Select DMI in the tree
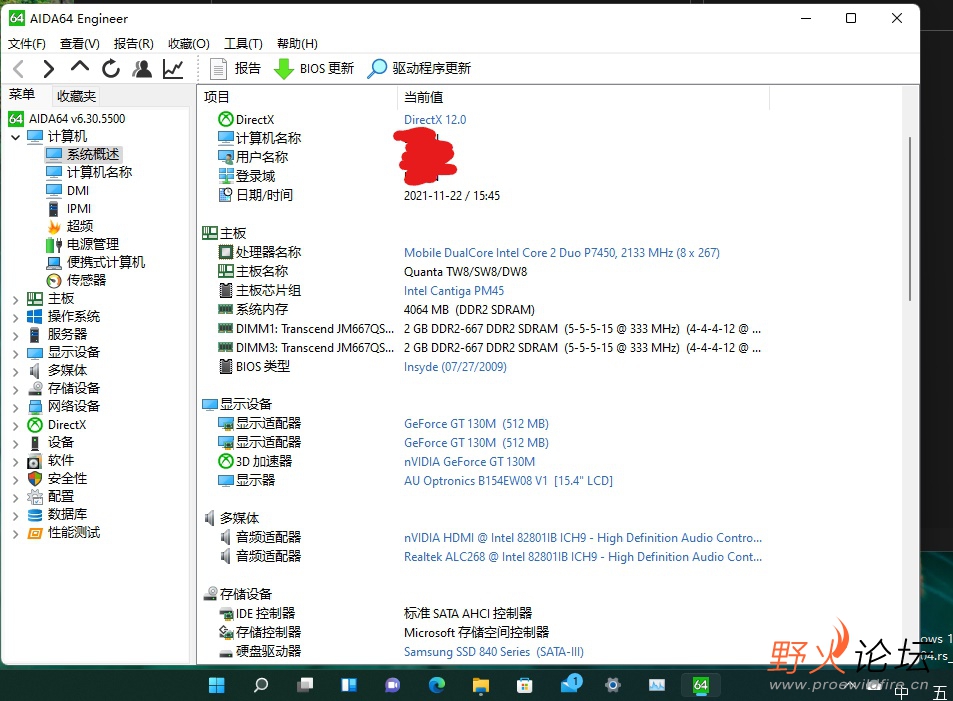 click(x=67, y=191)
